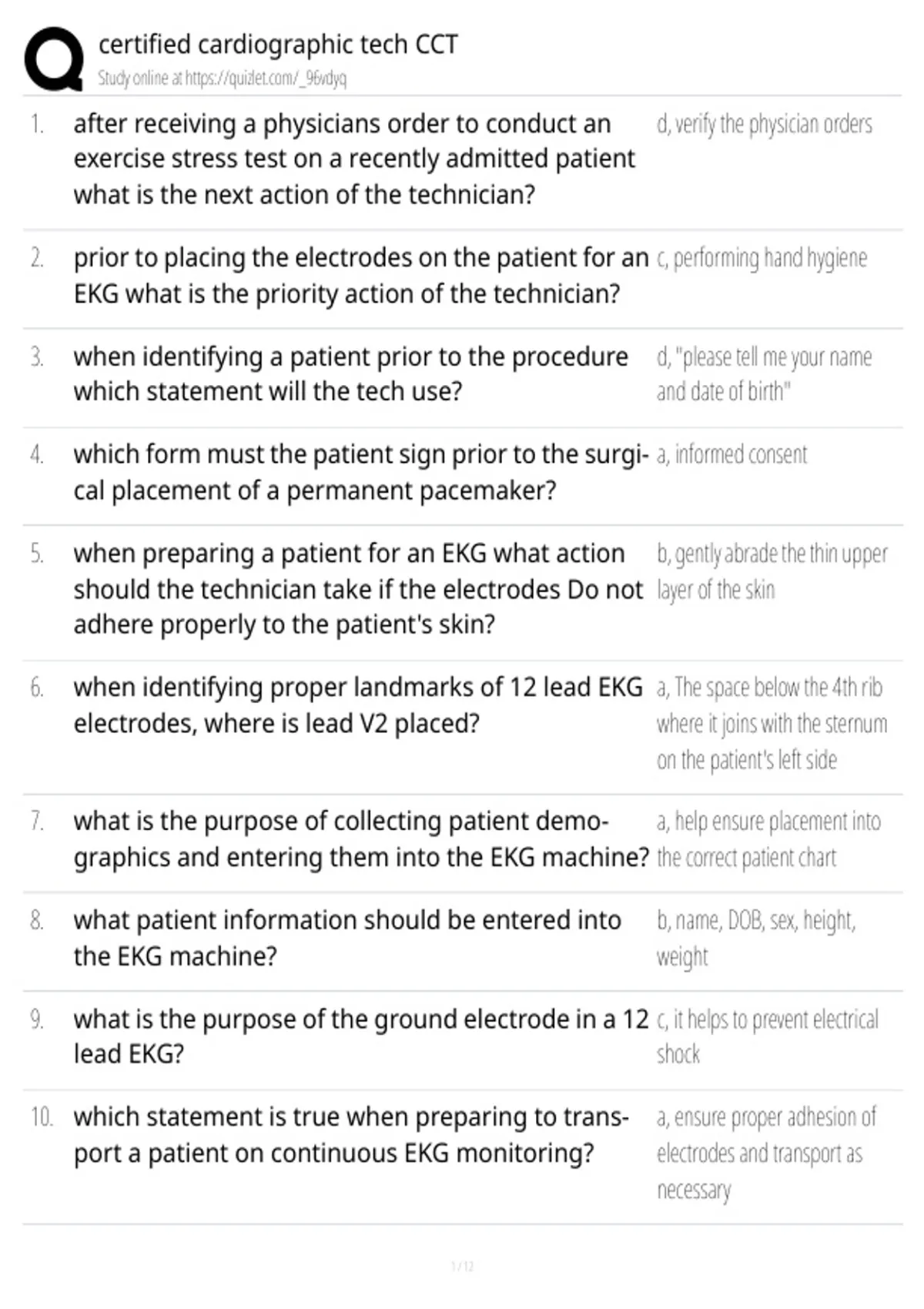Select question 1 about exercise stress test
Viewport: 924px width, 1309px height.
354,159
